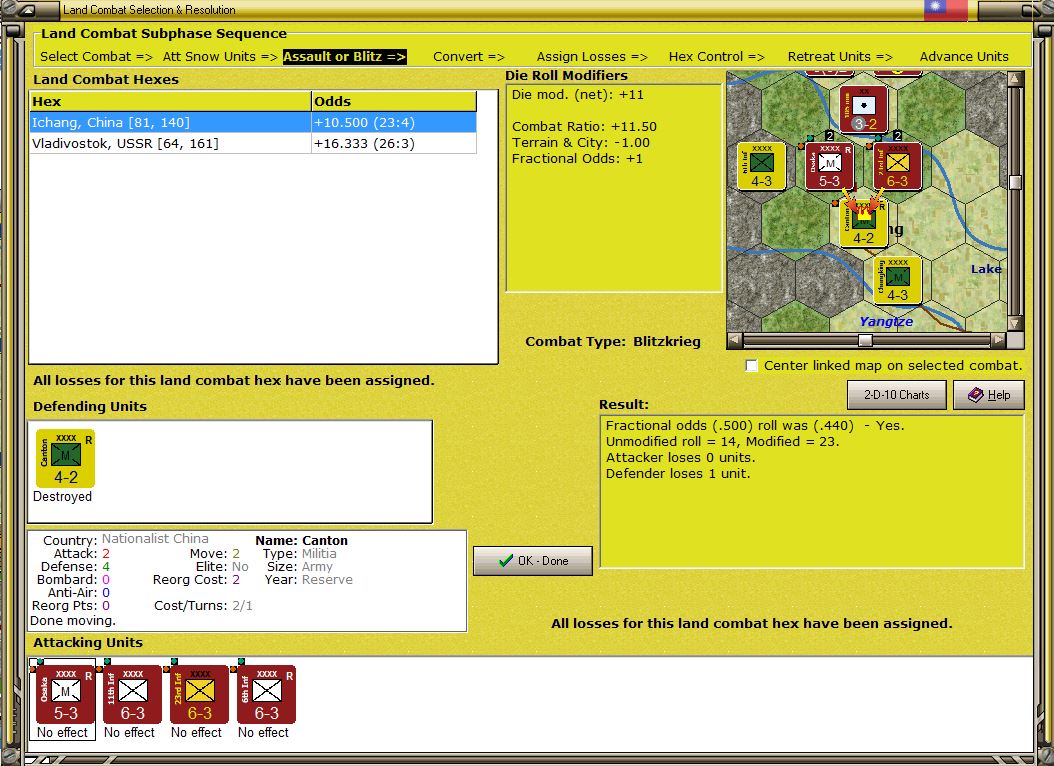Click the Reorg Cost: 2 detail
Screen dimensions: 1054x766
click(x=196, y=579)
